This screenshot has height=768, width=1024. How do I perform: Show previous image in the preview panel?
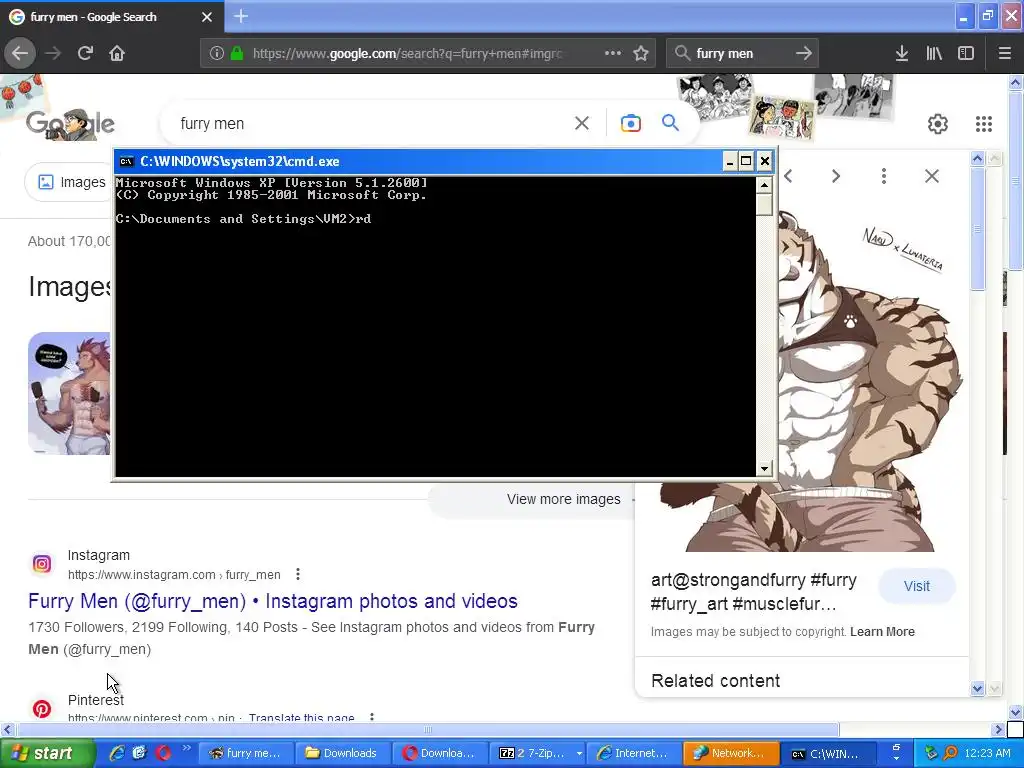[x=789, y=176]
